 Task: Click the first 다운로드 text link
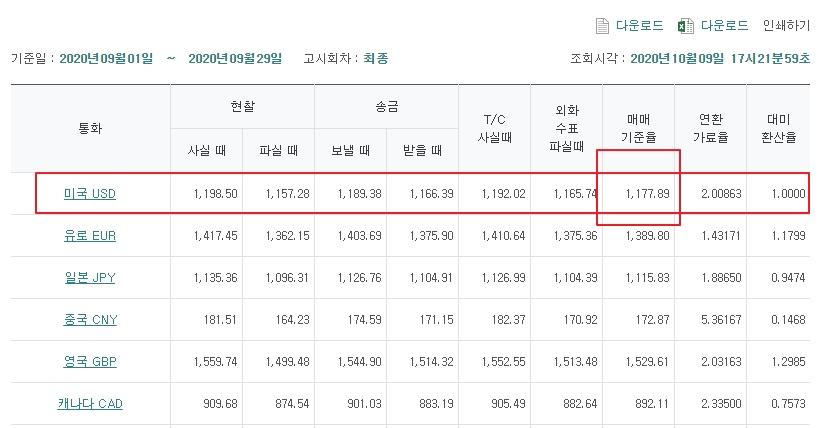[639, 25]
